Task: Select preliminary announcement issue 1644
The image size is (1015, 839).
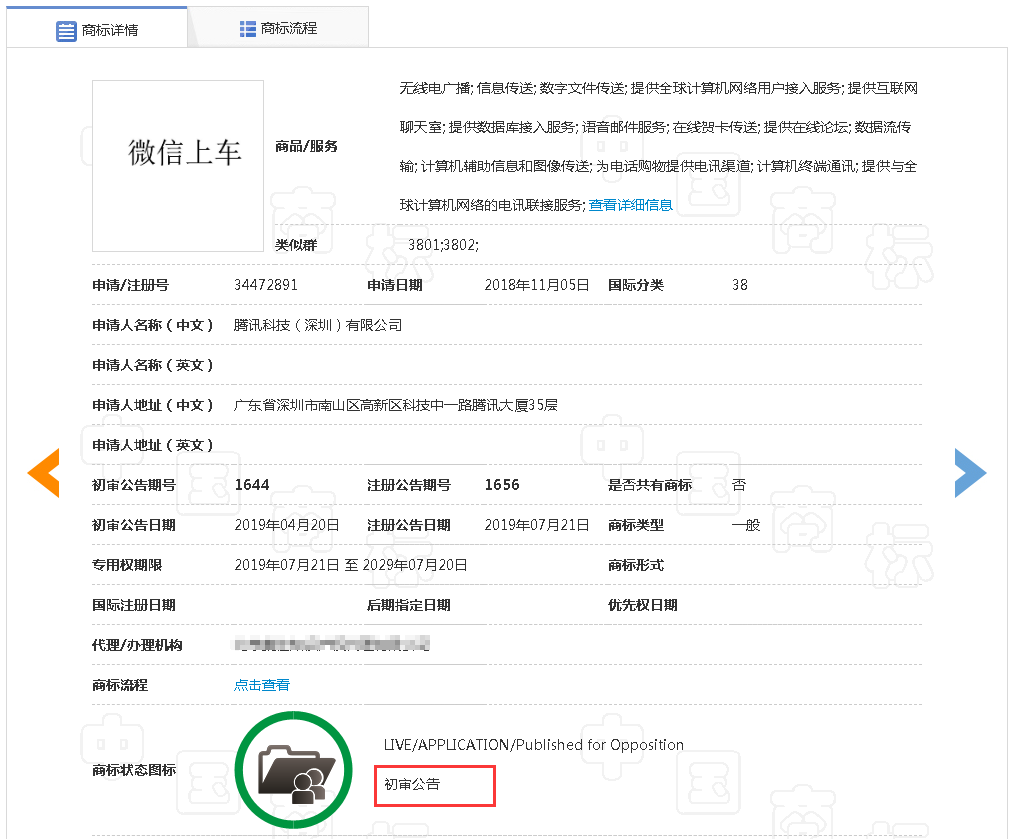Action: point(252,485)
